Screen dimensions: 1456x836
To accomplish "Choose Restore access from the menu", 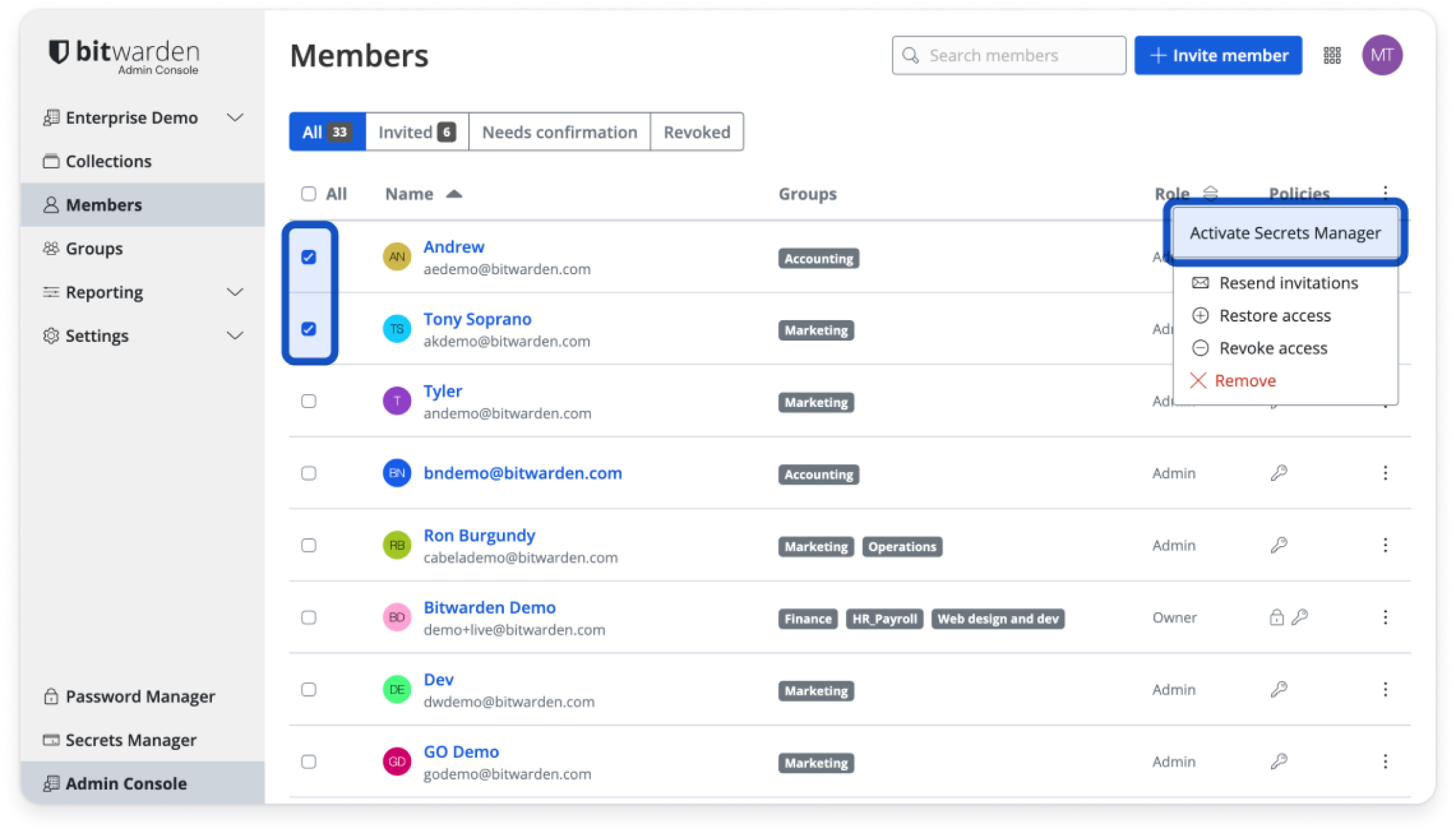I will pyautogui.click(x=1285, y=316).
